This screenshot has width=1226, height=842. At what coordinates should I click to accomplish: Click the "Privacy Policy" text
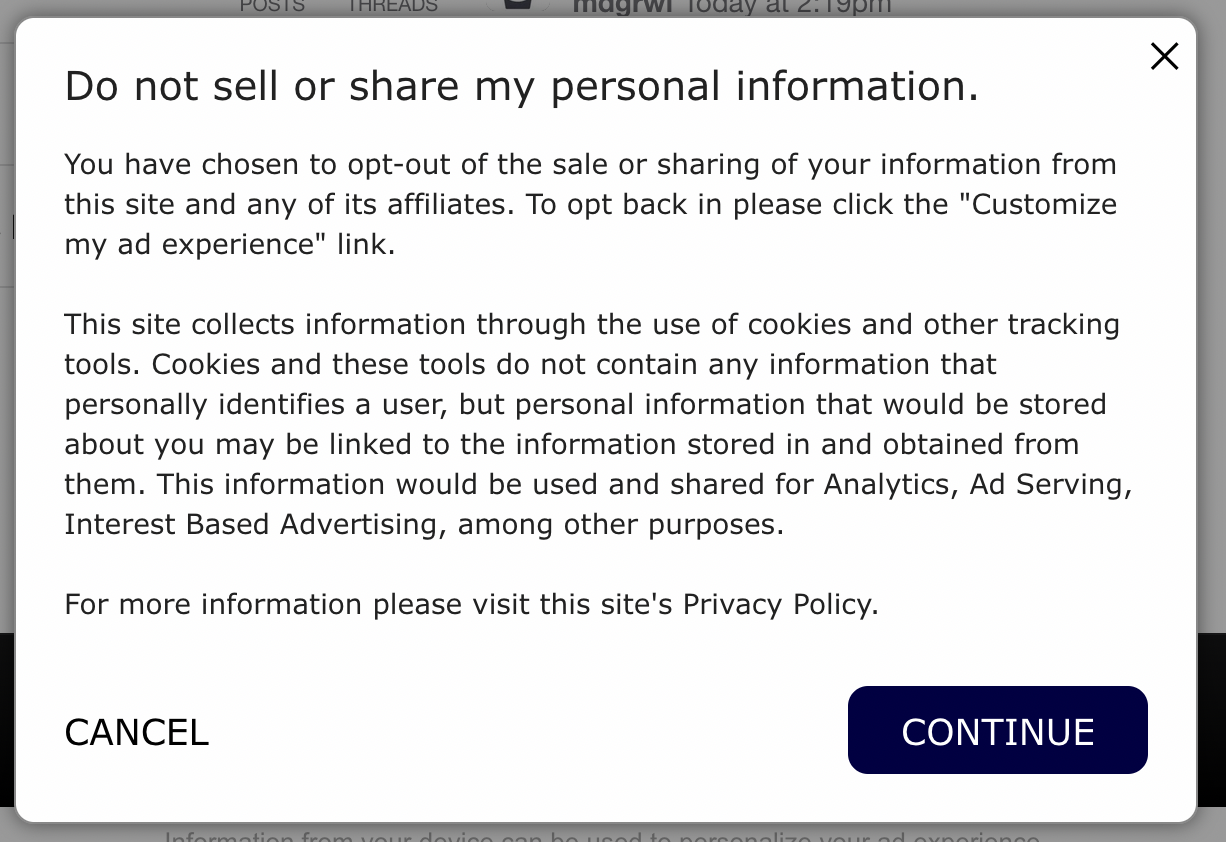tap(778, 604)
